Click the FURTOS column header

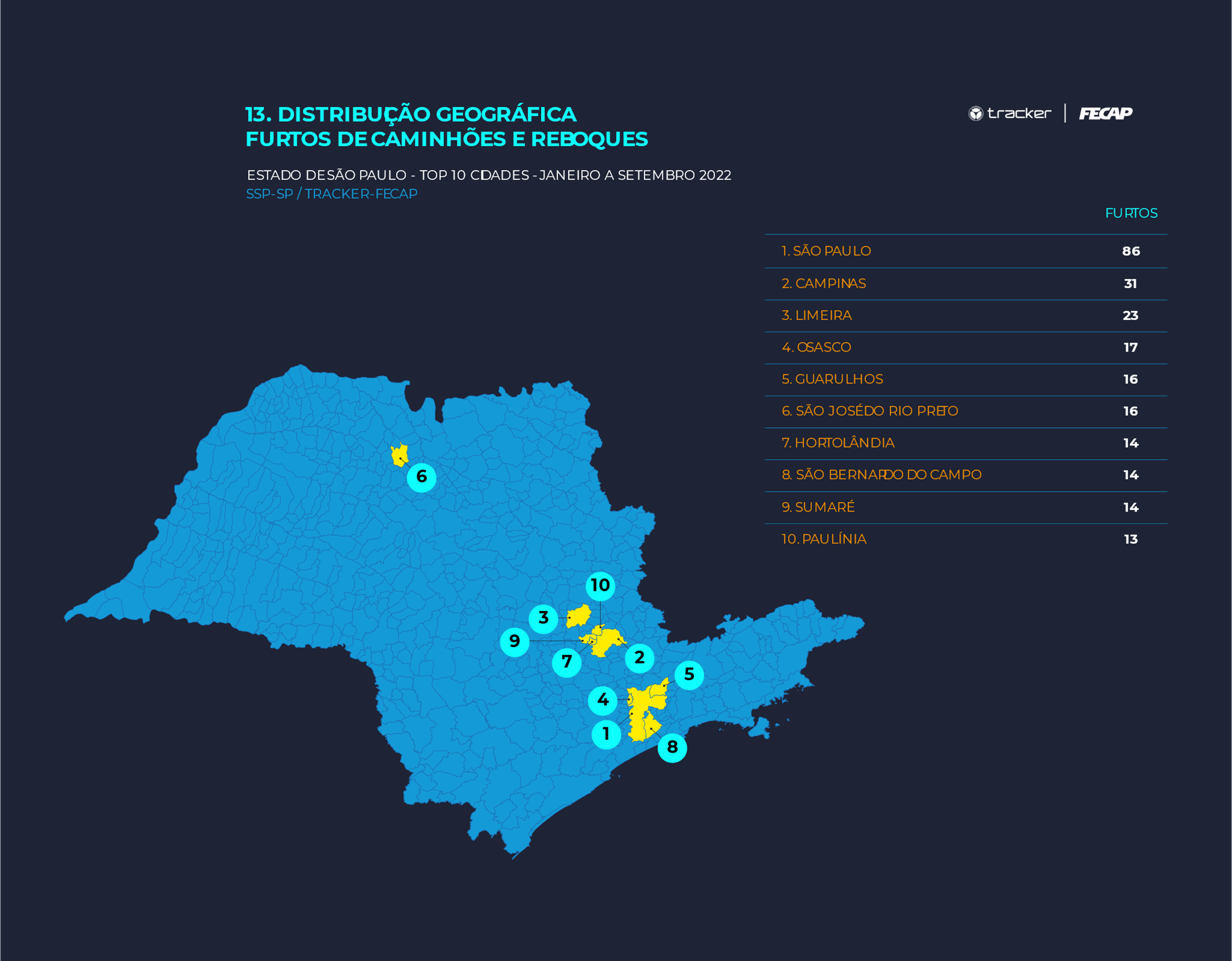tap(1130, 213)
